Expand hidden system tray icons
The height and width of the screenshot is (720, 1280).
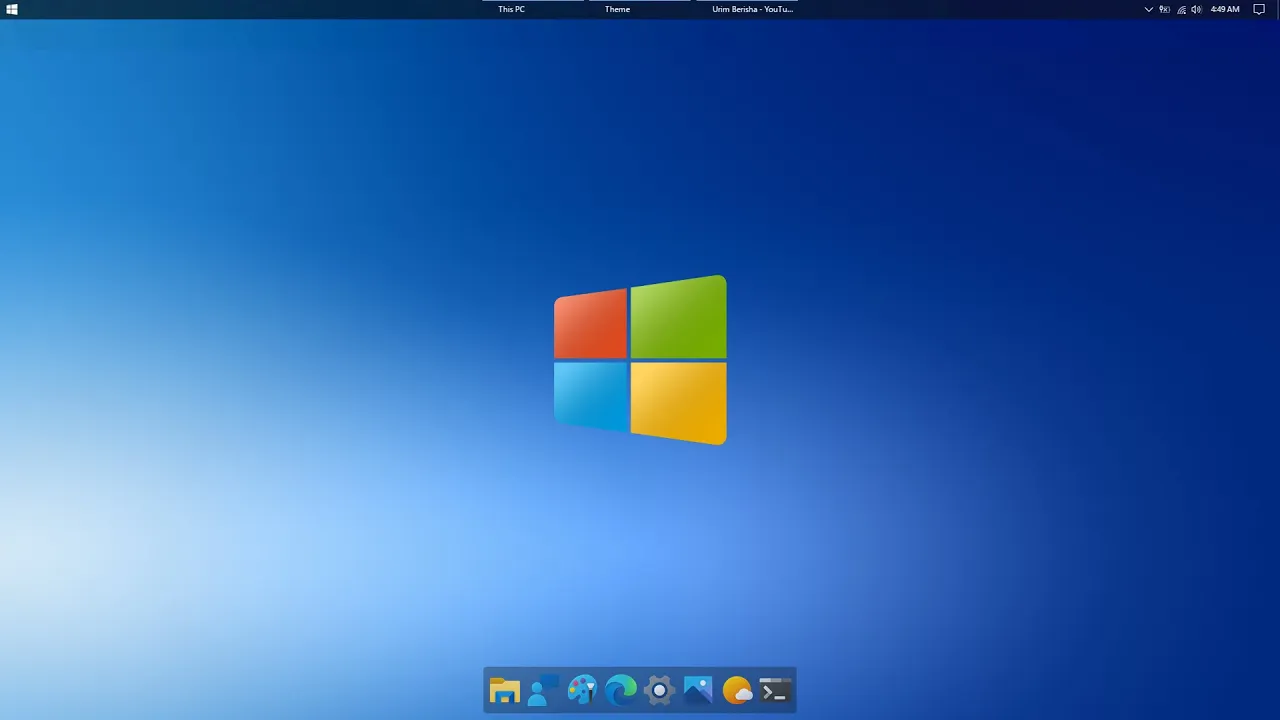(x=1149, y=9)
